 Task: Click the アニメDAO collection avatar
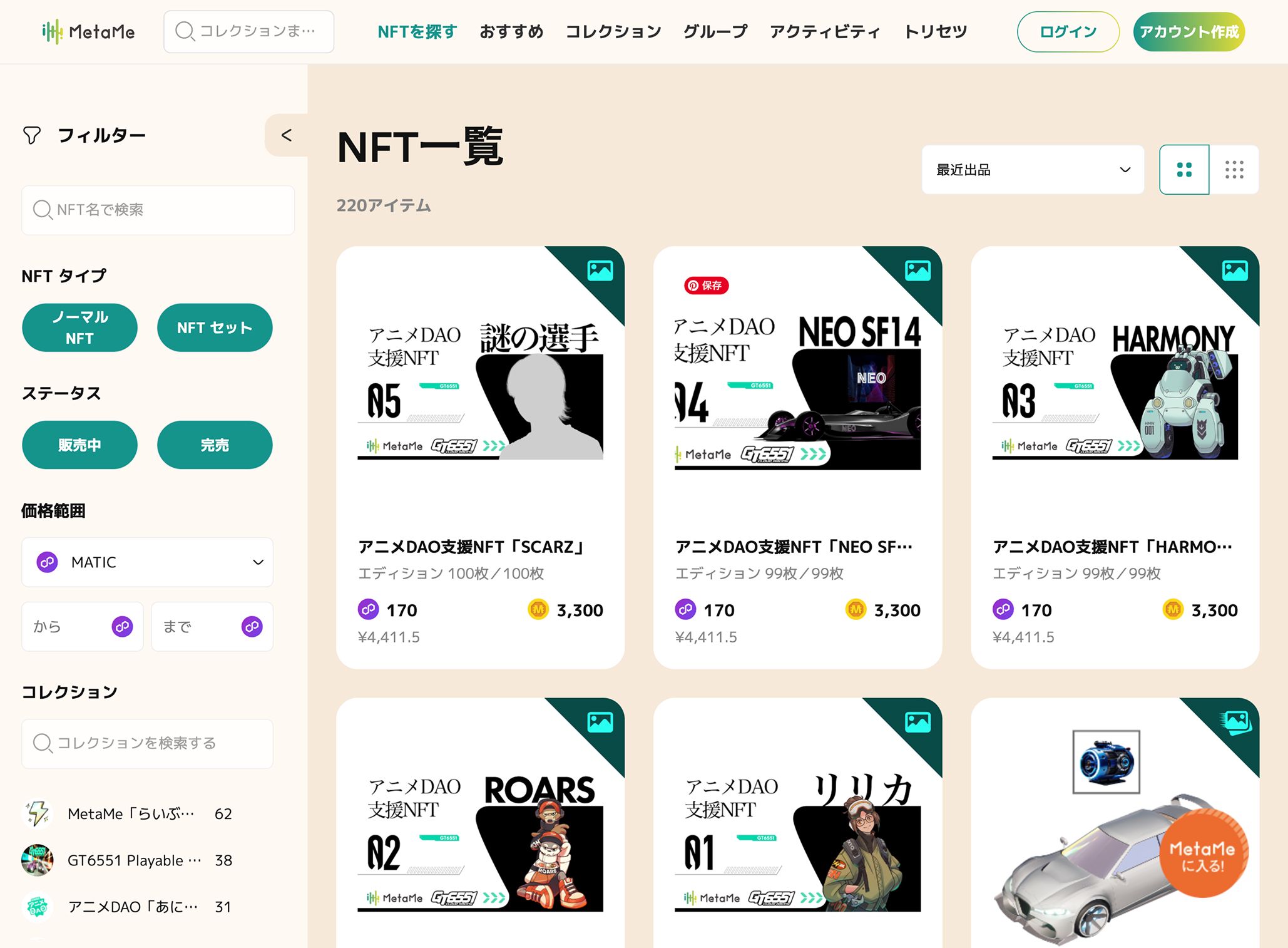click(38, 907)
